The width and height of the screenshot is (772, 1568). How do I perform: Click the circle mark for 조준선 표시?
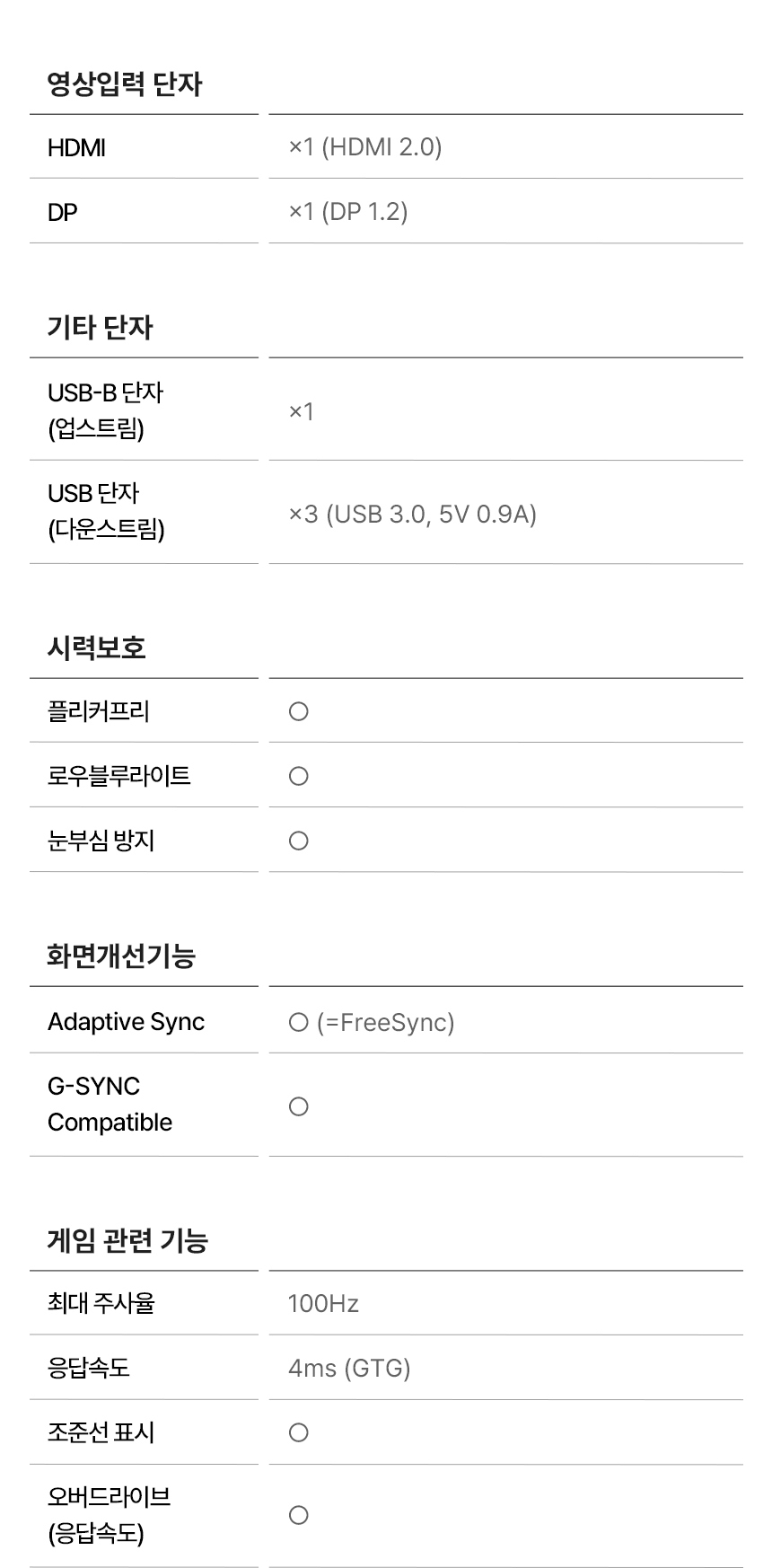pyautogui.click(x=299, y=1433)
